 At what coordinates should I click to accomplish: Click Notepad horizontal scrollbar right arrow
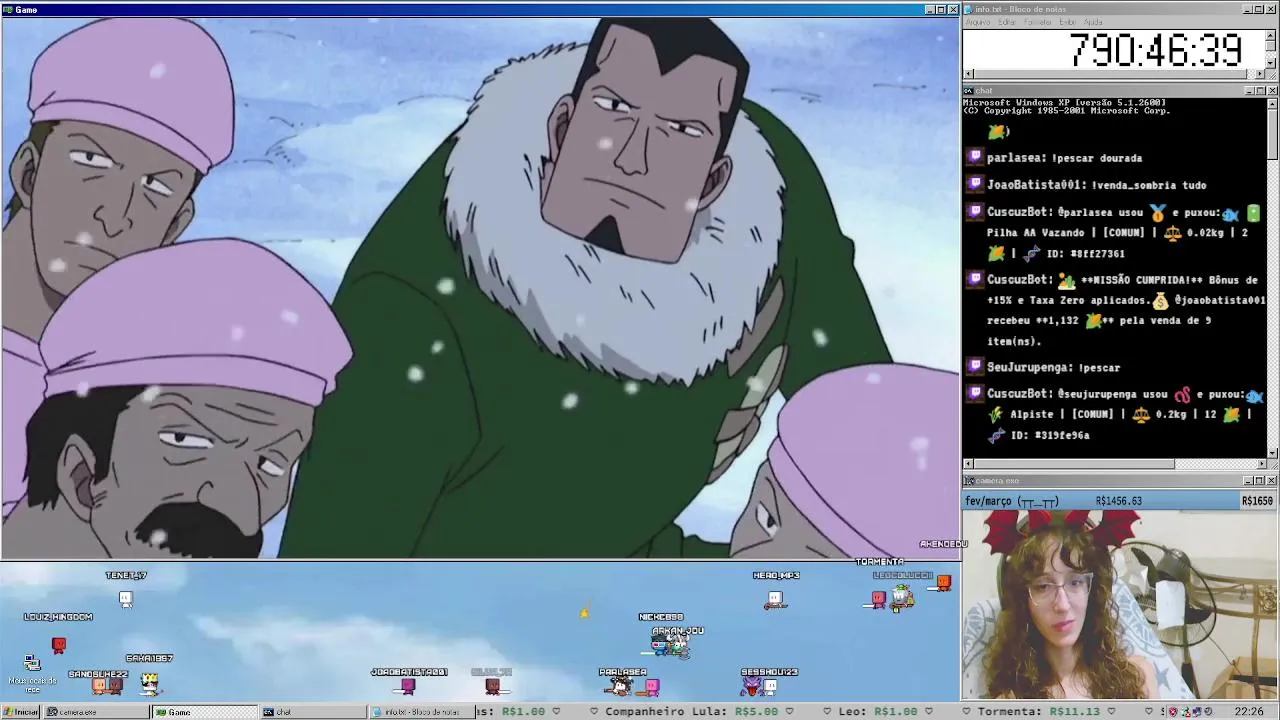pyautogui.click(x=1260, y=74)
